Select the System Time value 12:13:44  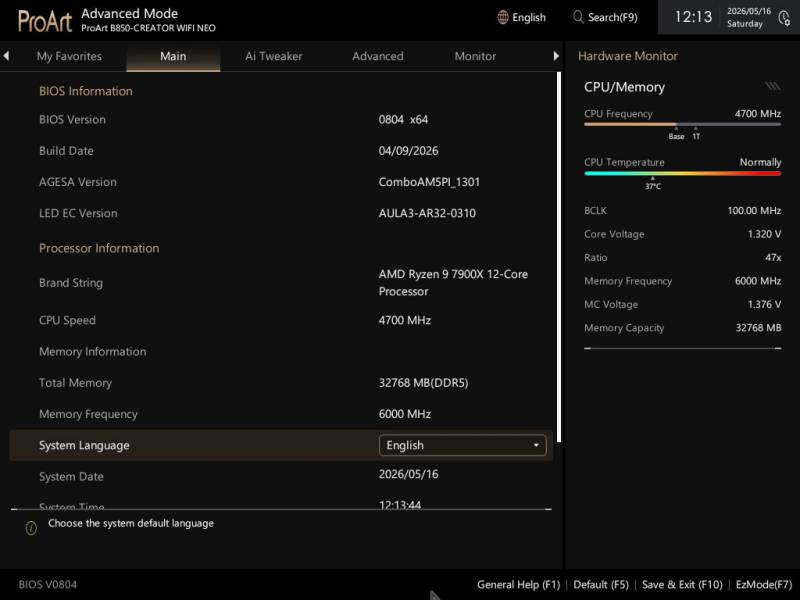click(x=399, y=505)
